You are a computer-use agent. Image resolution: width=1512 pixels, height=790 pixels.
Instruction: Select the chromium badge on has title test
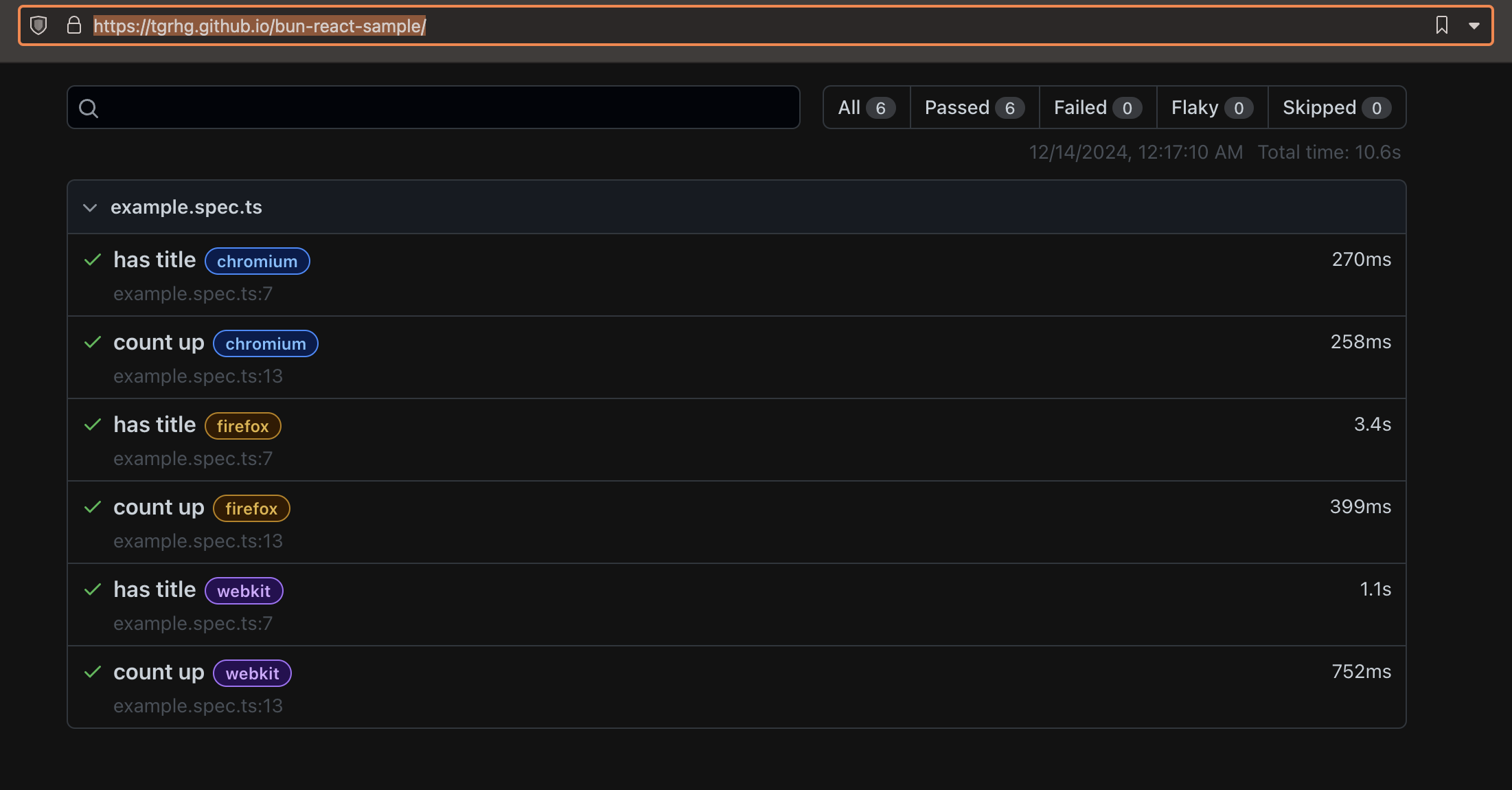(x=257, y=261)
